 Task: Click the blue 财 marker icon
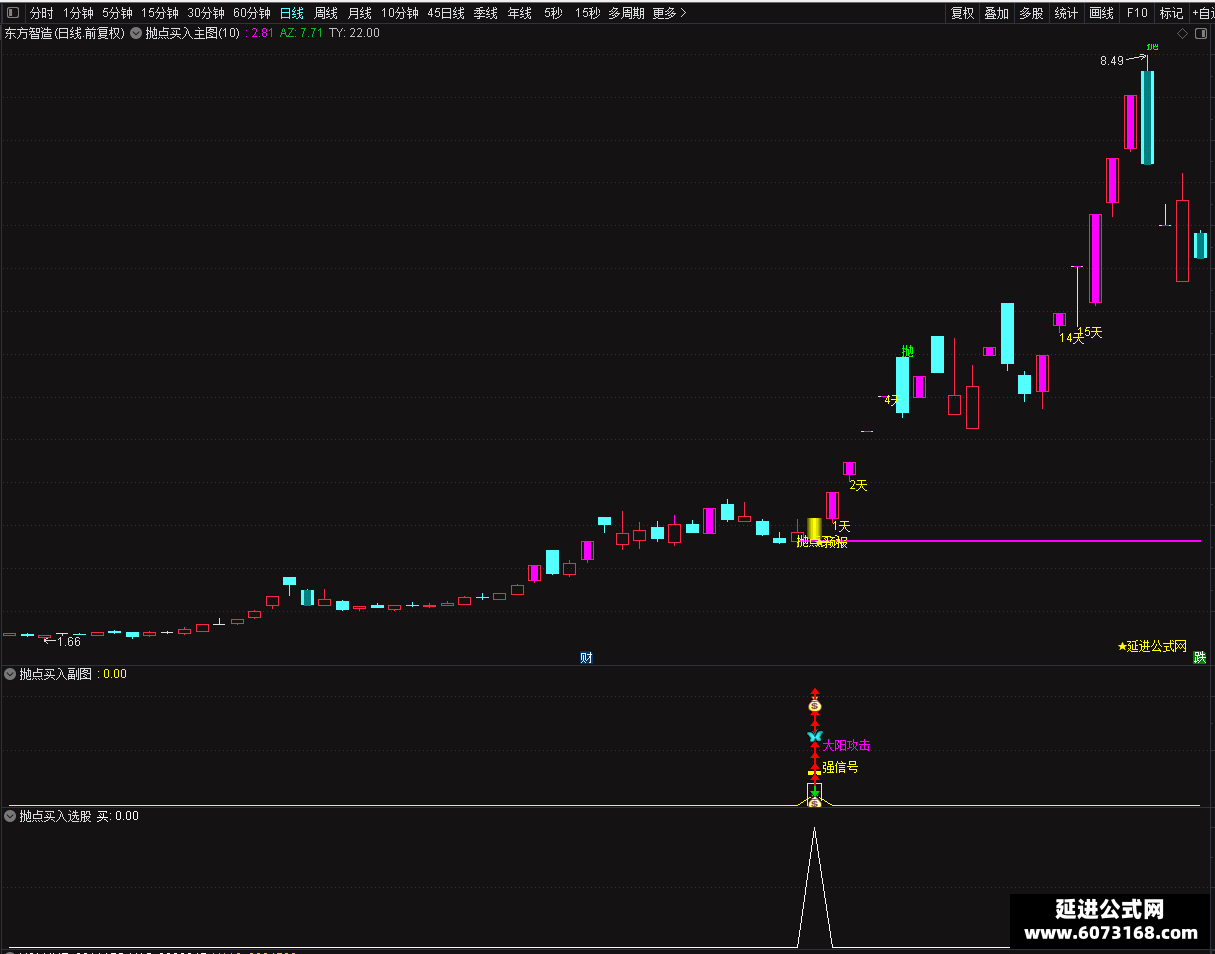click(x=586, y=657)
